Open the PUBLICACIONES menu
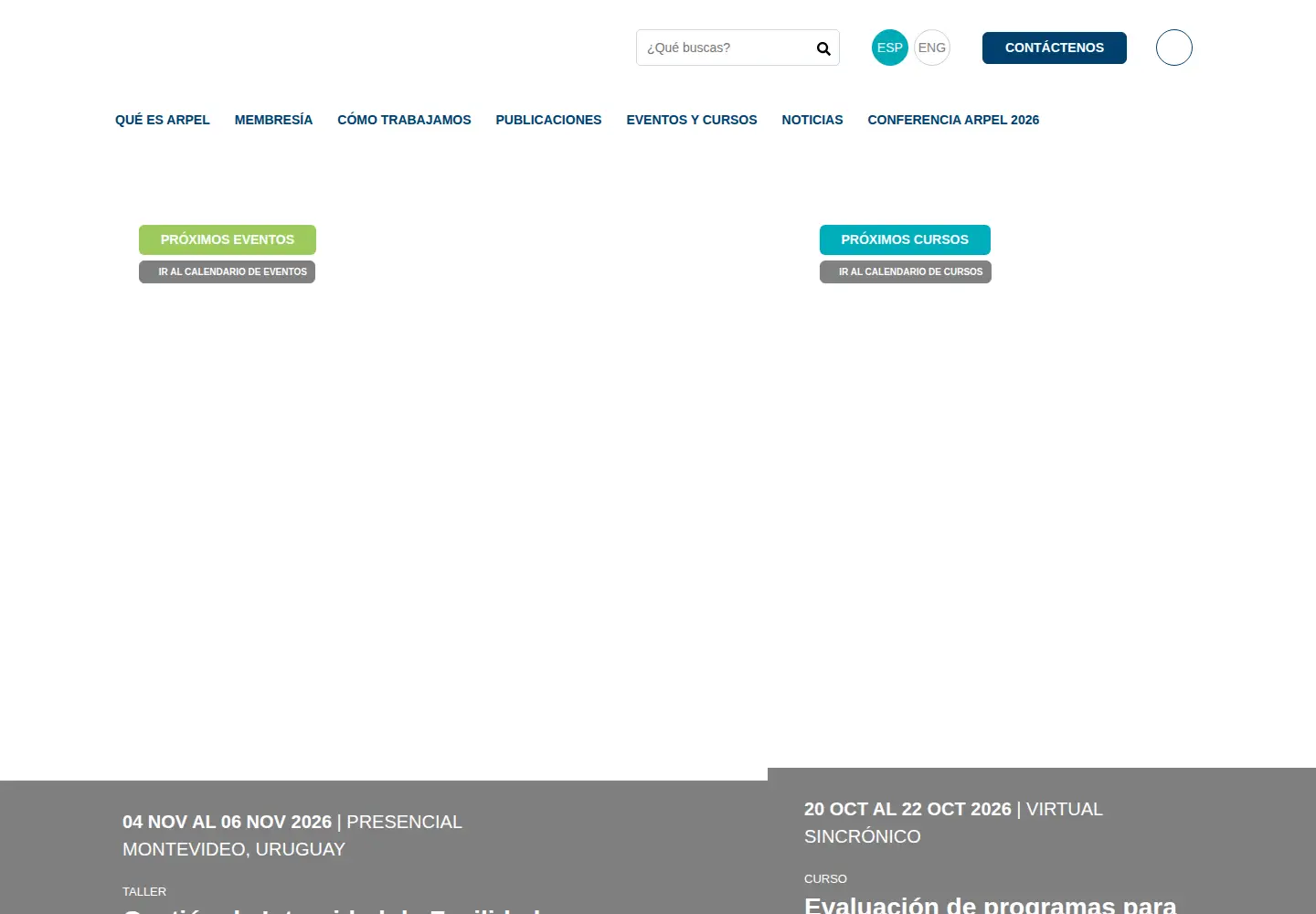The width and height of the screenshot is (1316, 914). (x=548, y=120)
